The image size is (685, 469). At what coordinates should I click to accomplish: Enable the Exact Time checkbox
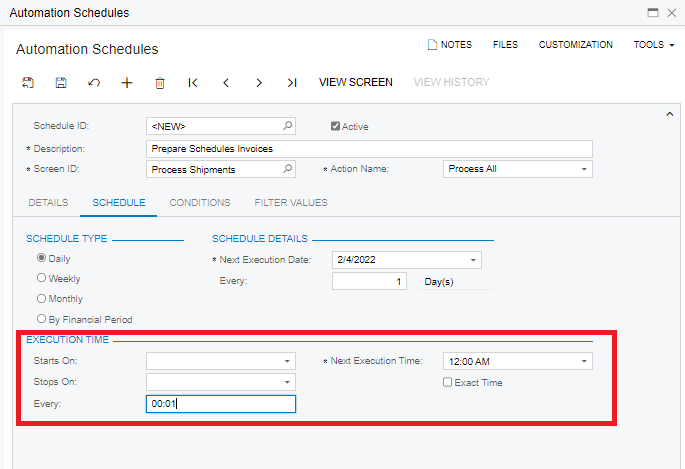click(447, 382)
